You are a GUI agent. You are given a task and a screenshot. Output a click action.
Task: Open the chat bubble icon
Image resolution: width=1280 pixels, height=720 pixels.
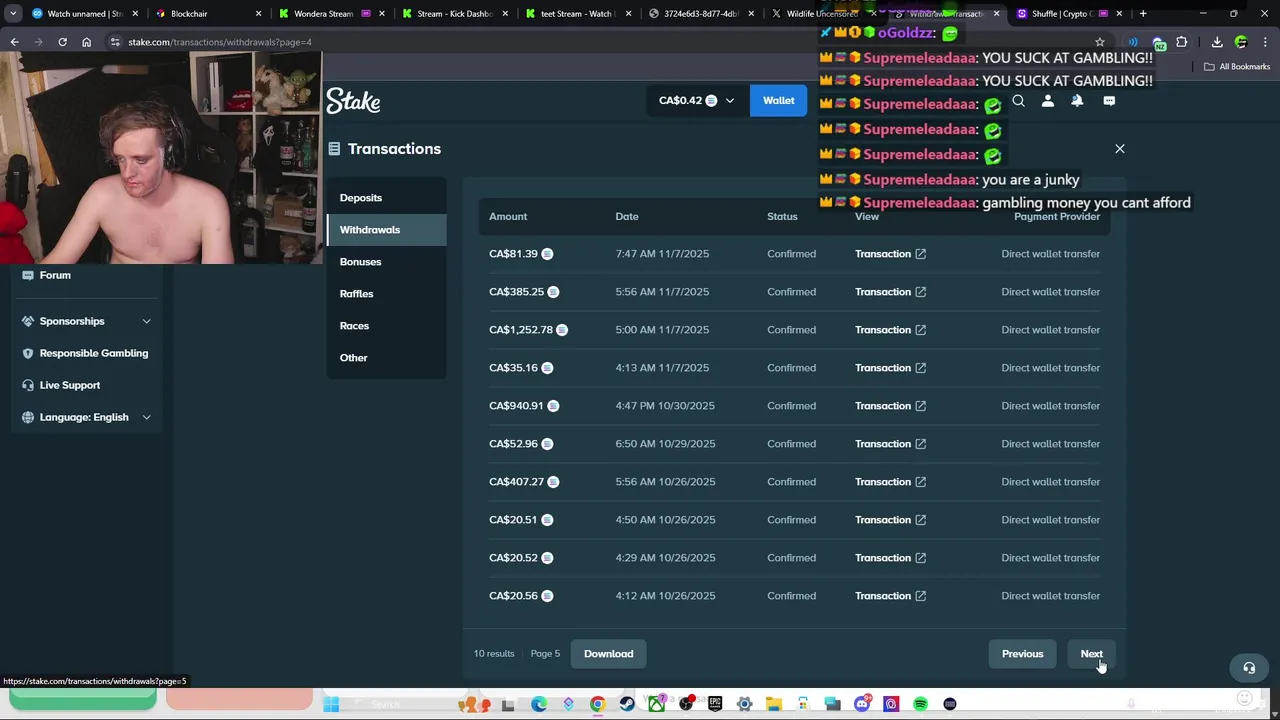pyautogui.click(x=1109, y=101)
